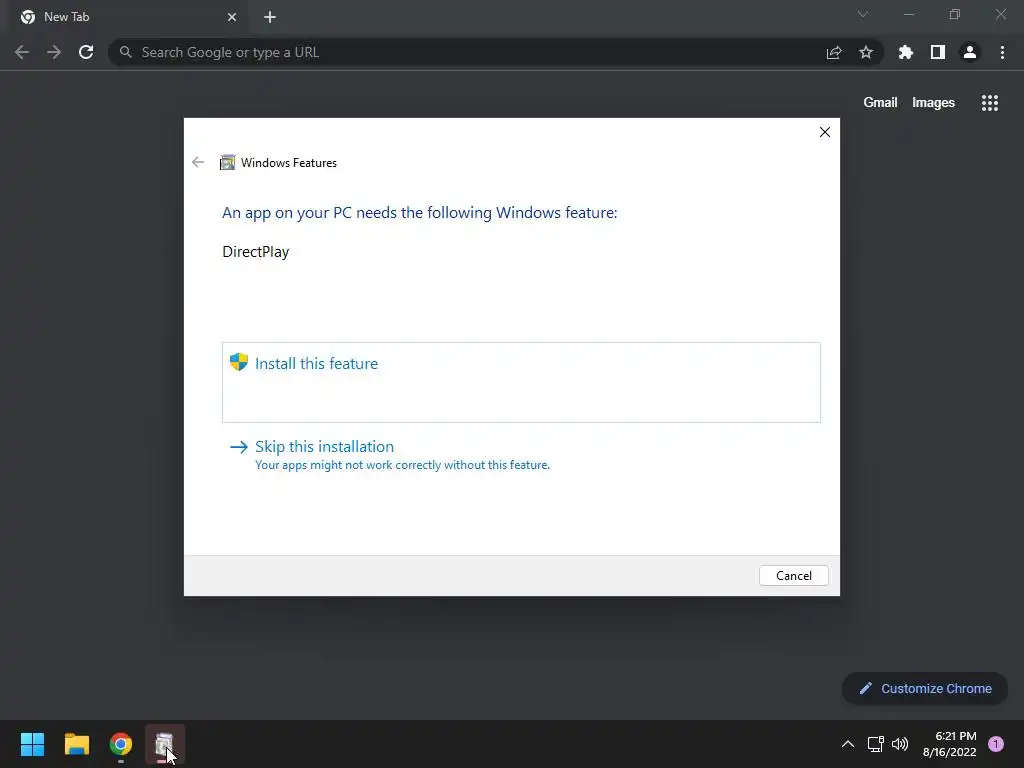Close the Windows Features dialog with X
The width and height of the screenshot is (1024, 768).
(x=825, y=132)
